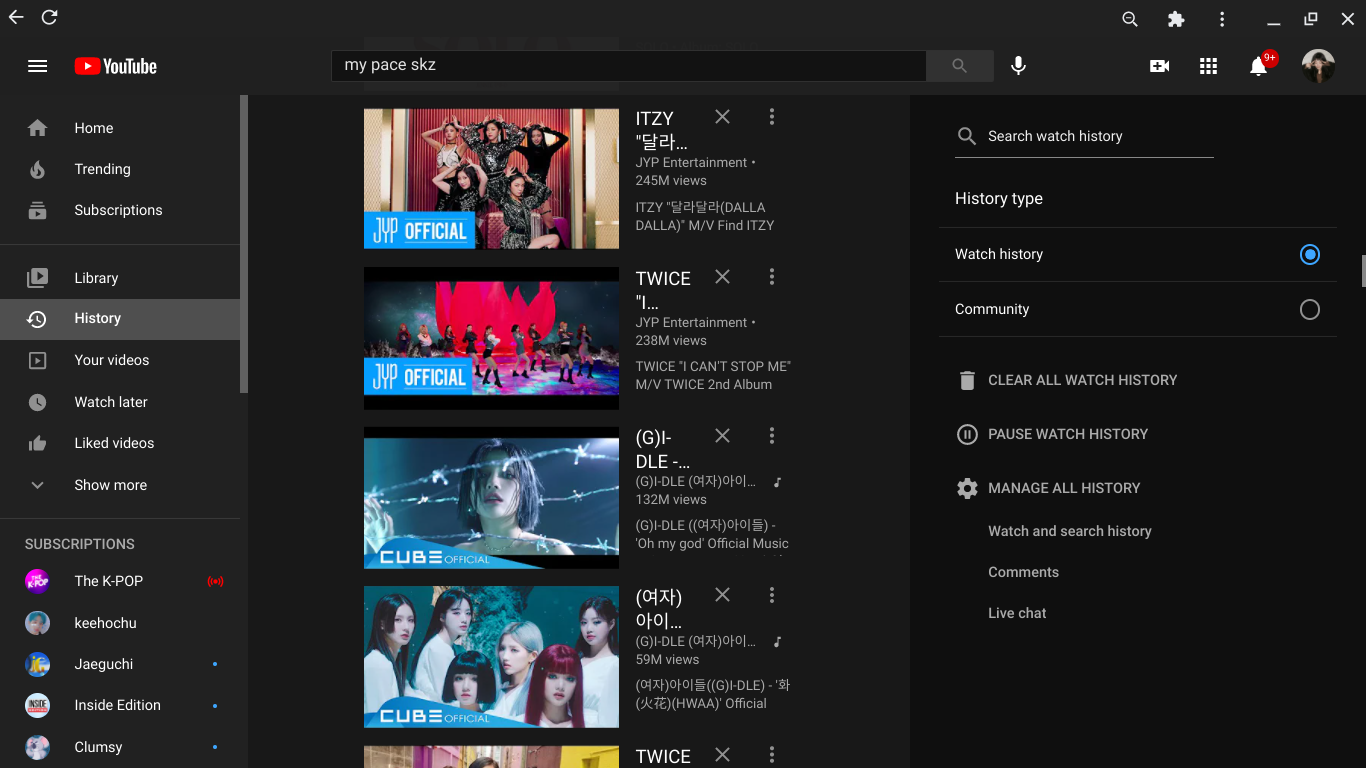Open the hamburger guide menu
The width and height of the screenshot is (1366, 768).
(37, 66)
